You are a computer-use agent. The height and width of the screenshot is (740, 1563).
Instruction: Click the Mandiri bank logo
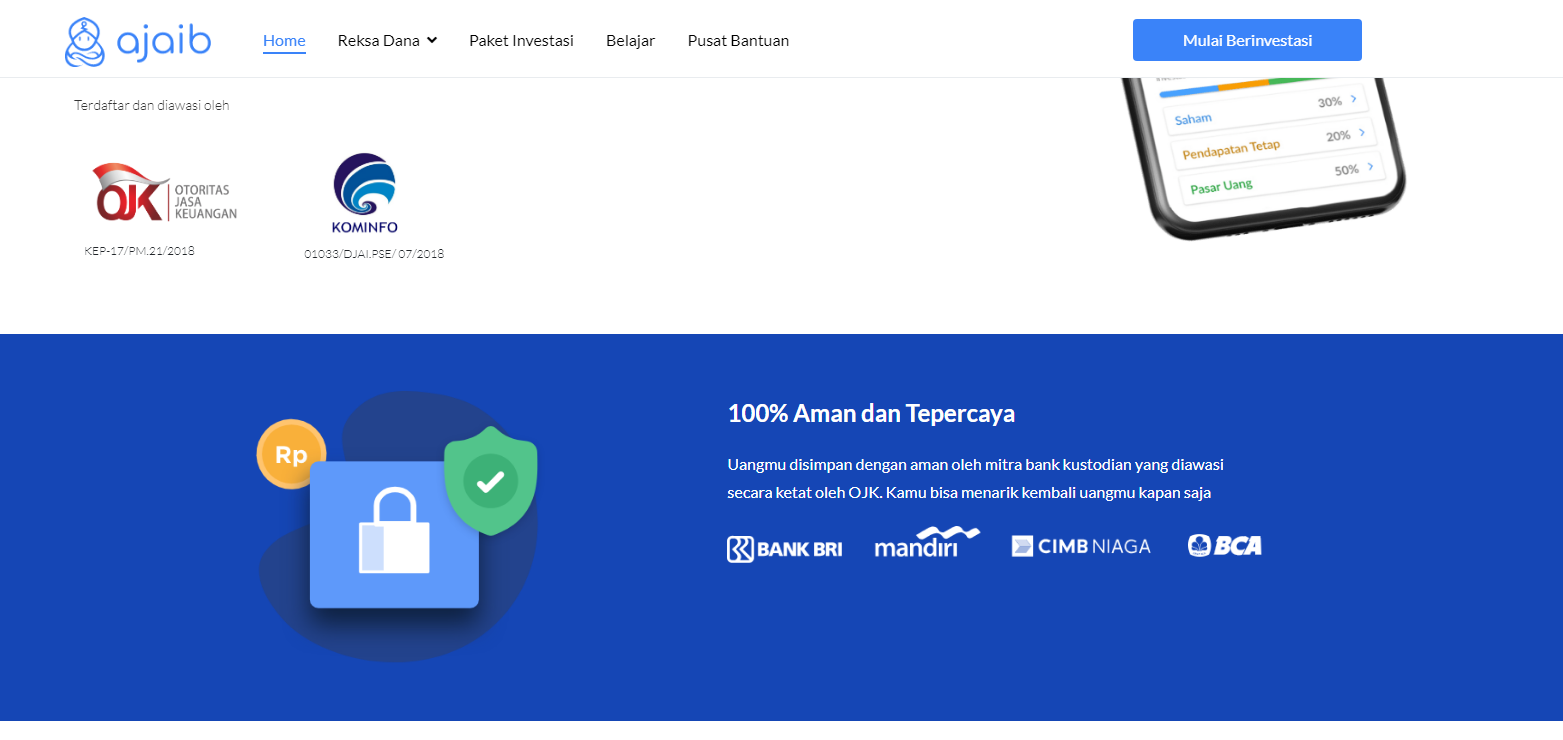[x=926, y=542]
